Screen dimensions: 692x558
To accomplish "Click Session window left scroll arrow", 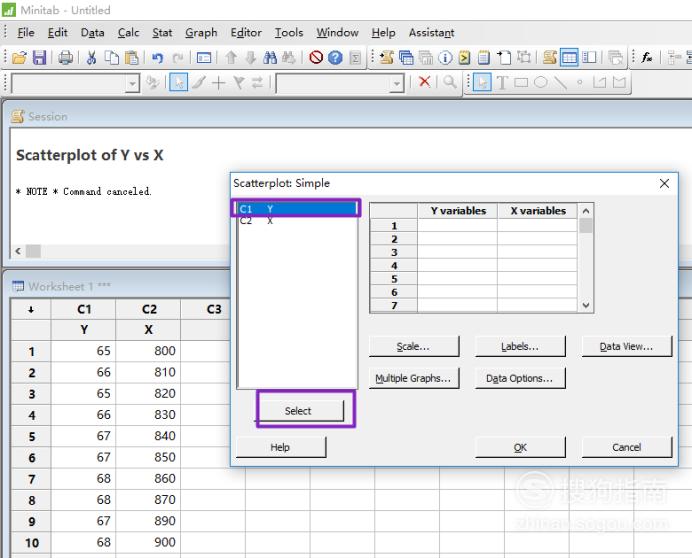I will click(18, 251).
